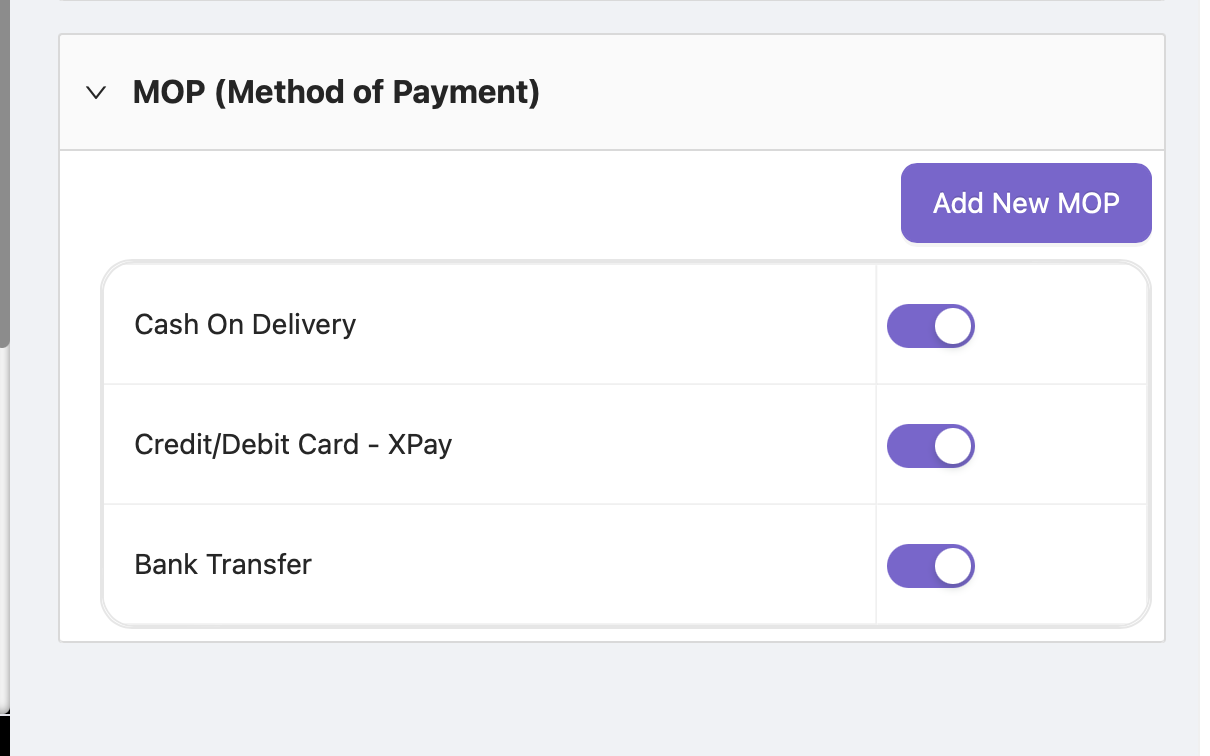Viewport: 1210px width, 756px height.
Task: Disable the Cash On Delivery toggle
Action: (x=930, y=326)
